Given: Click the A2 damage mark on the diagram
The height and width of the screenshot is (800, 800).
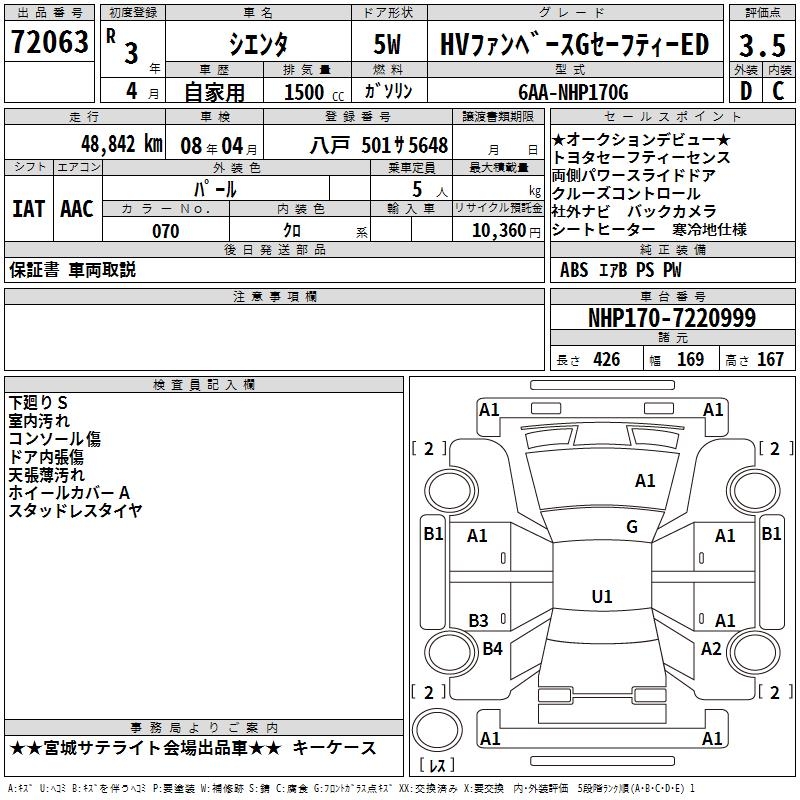Looking at the screenshot, I should click(x=711, y=648).
